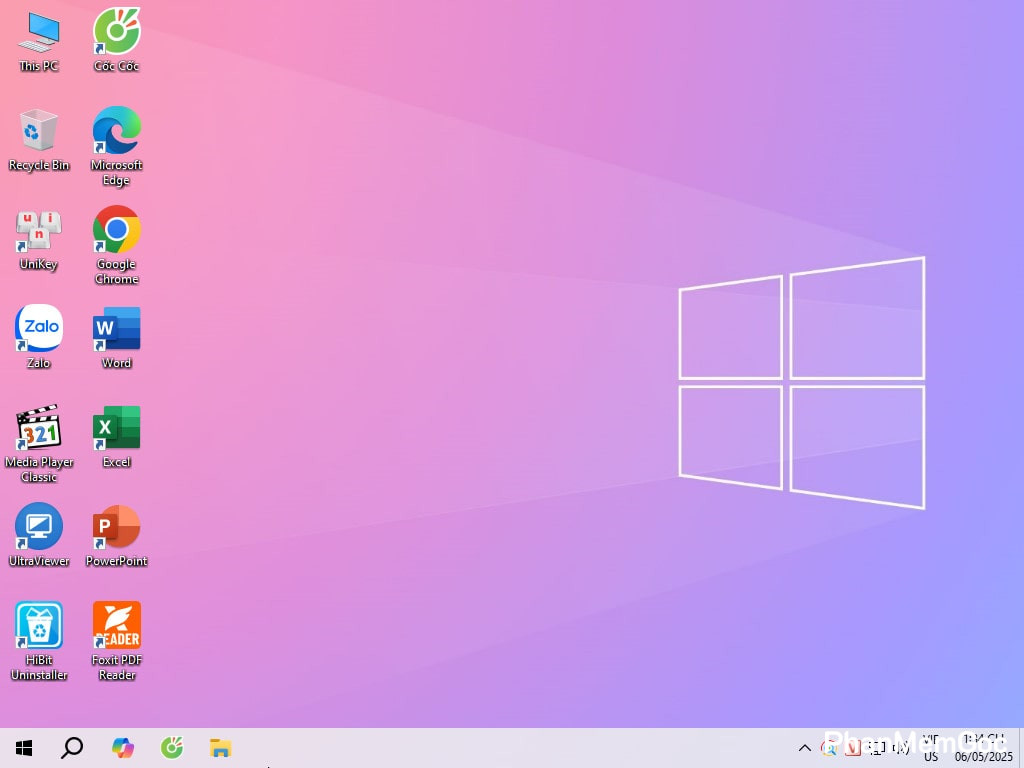
Task: Click the Excel desktop shortcut
Action: click(116, 428)
